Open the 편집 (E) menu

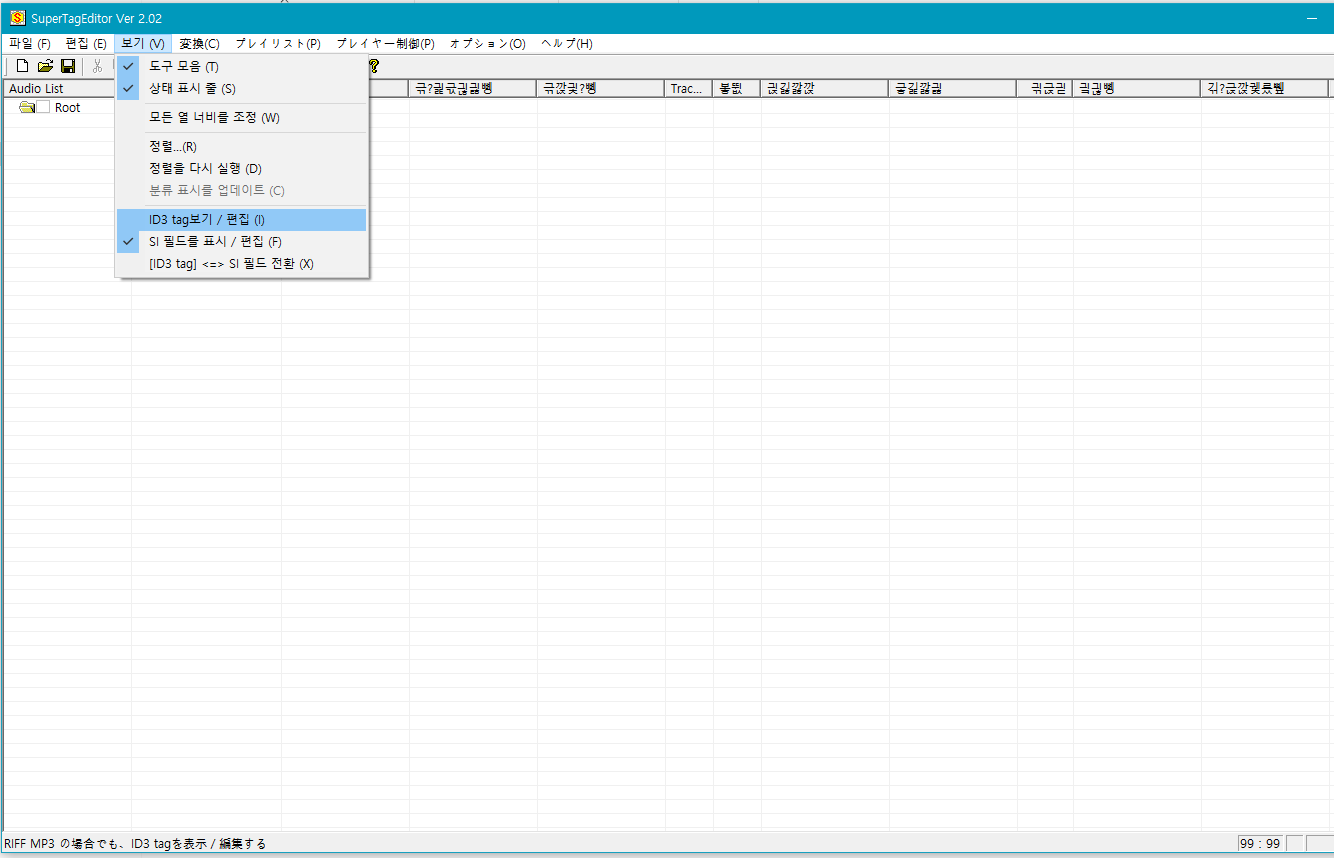coord(86,44)
